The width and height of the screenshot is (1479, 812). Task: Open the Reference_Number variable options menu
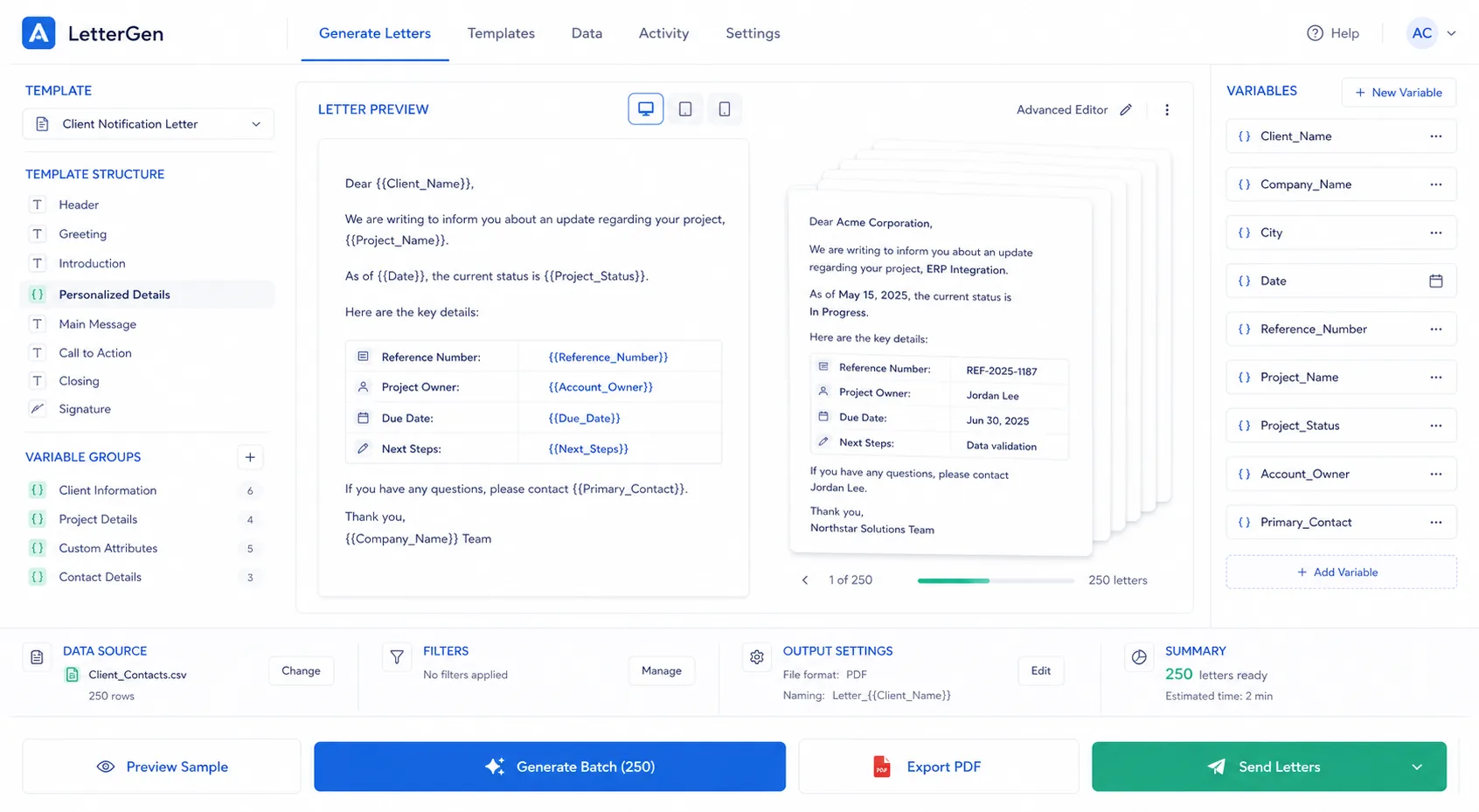(x=1435, y=330)
